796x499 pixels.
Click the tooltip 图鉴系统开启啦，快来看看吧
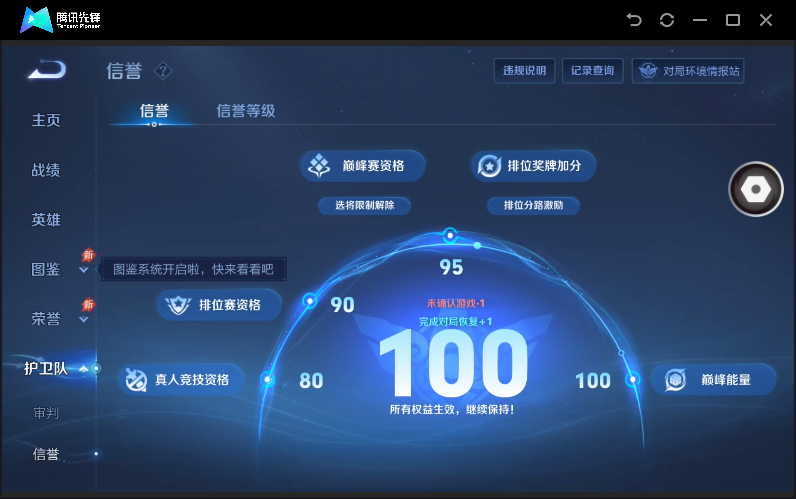point(193,269)
